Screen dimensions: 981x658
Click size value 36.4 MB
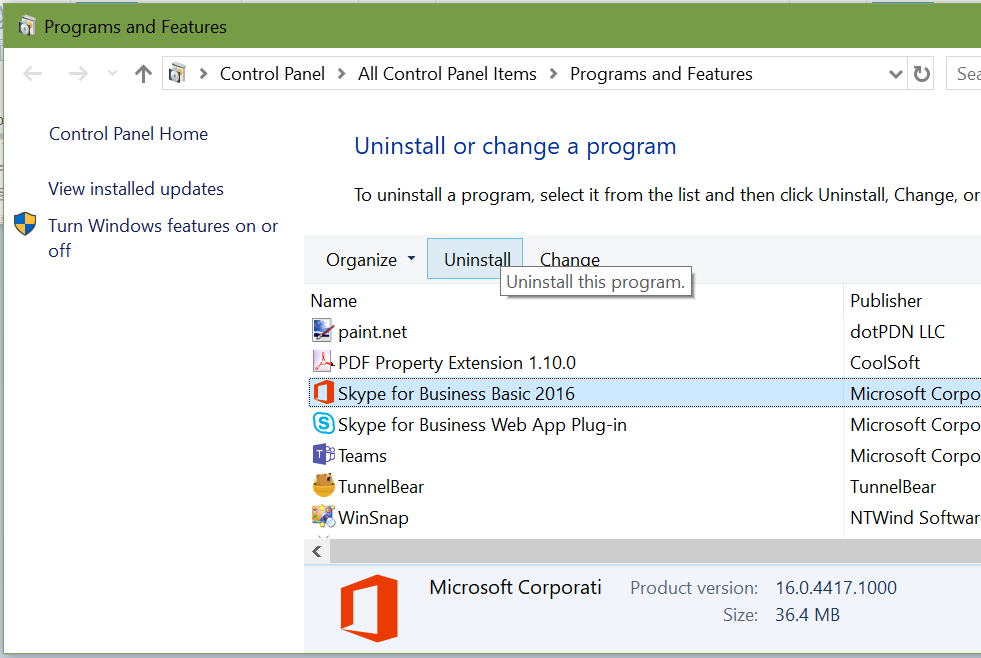coord(807,615)
